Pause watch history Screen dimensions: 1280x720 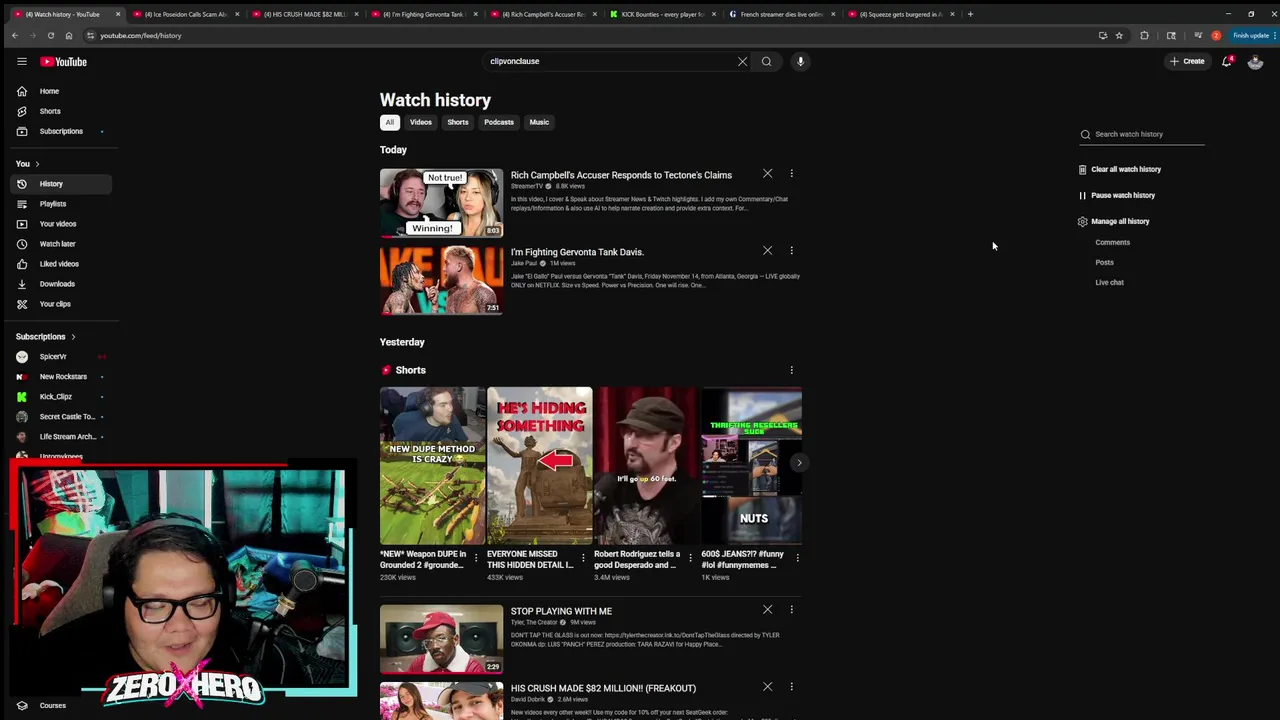tap(1116, 195)
